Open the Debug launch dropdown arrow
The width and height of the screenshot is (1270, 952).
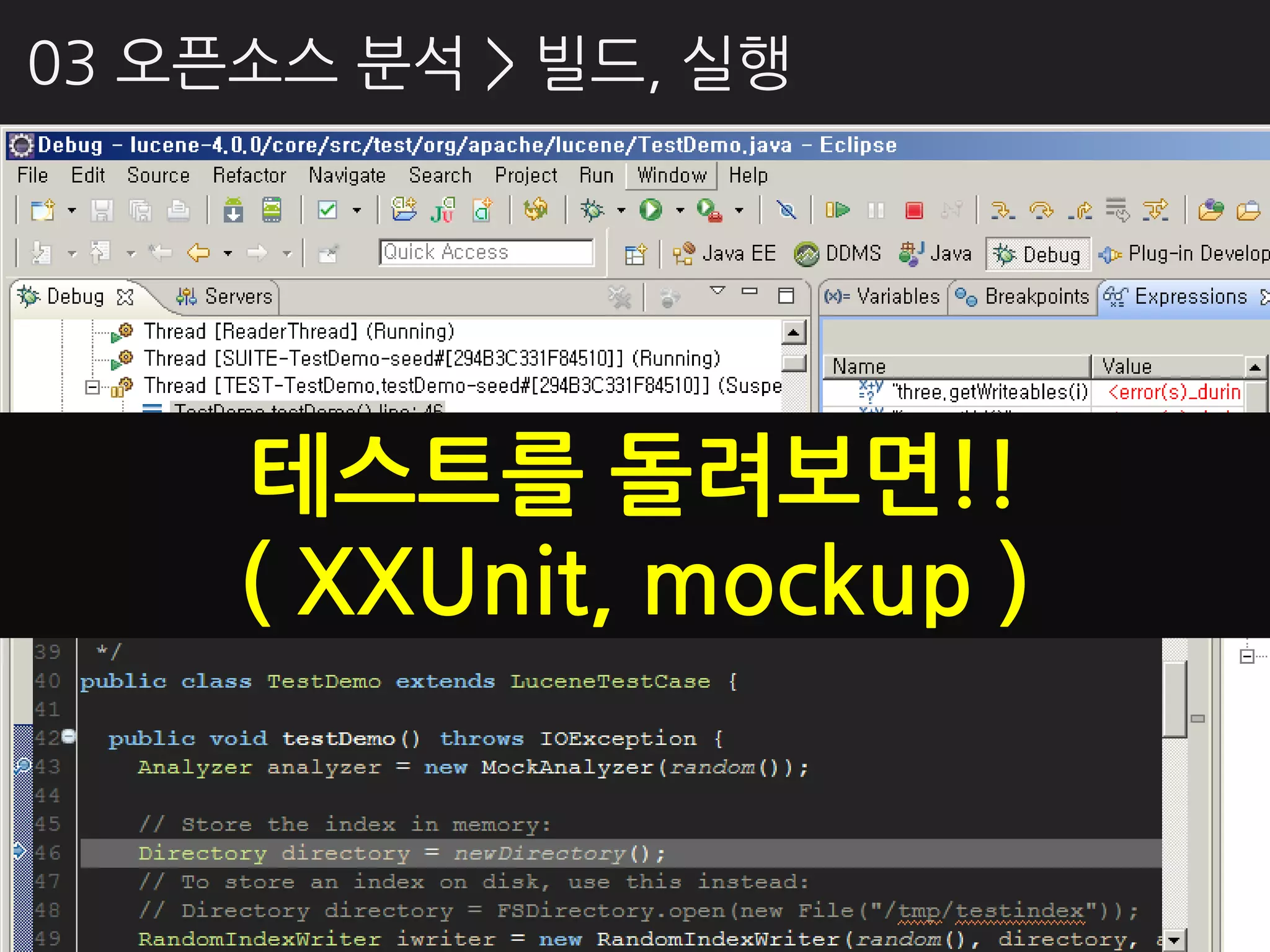pyautogui.click(x=621, y=211)
